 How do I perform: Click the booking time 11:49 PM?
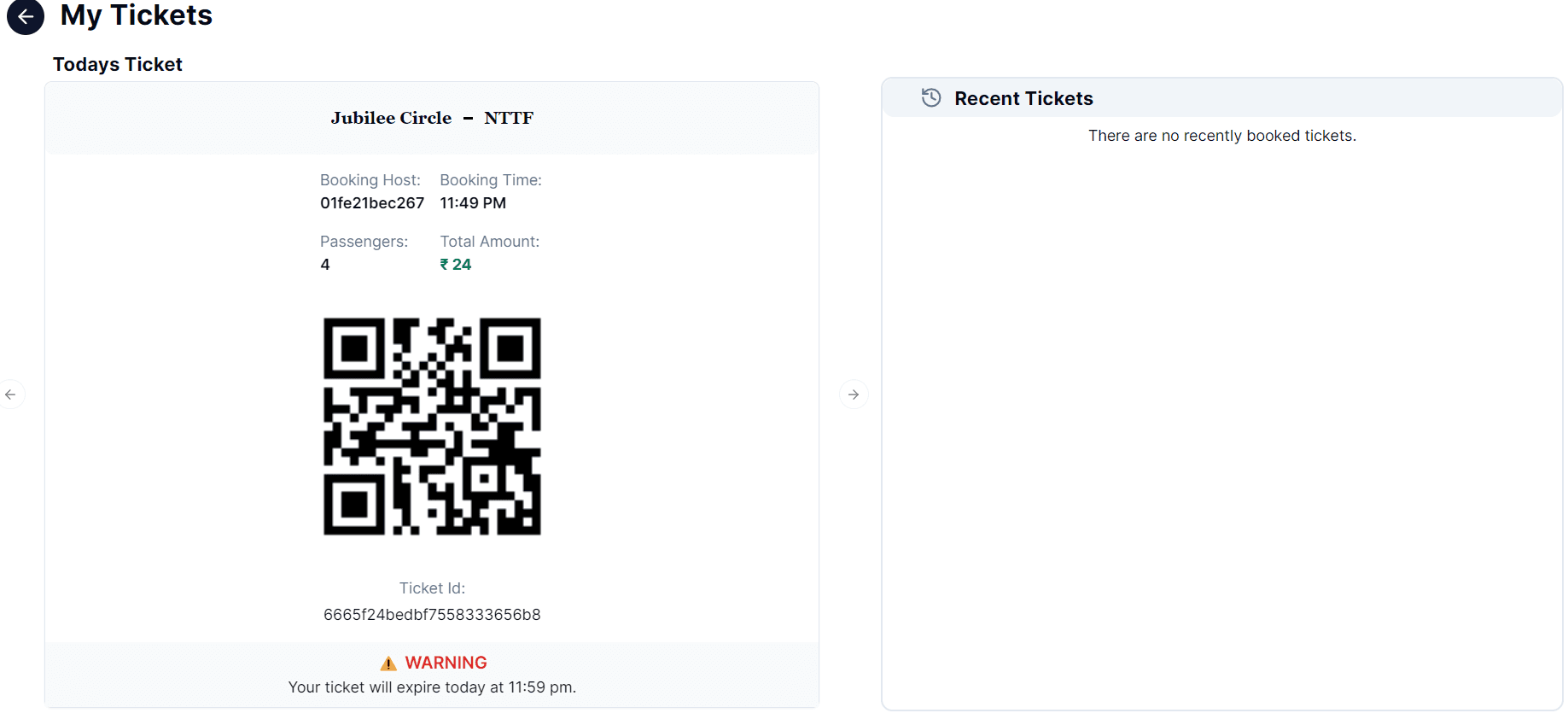473,203
